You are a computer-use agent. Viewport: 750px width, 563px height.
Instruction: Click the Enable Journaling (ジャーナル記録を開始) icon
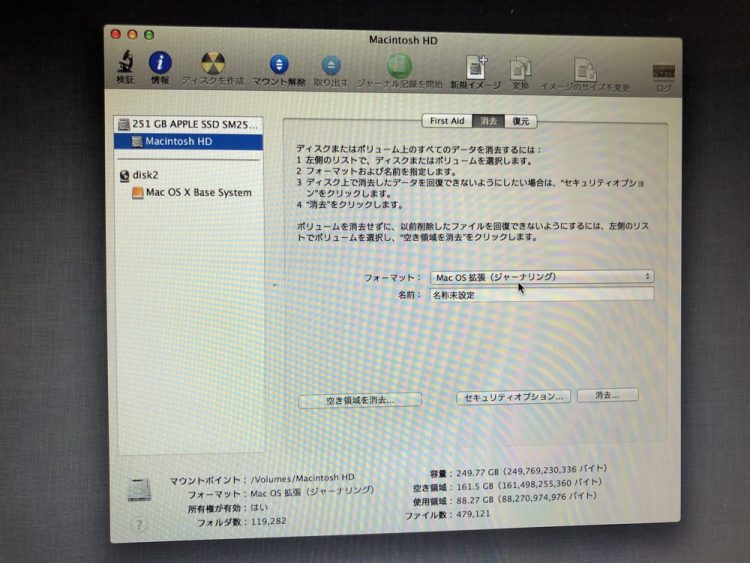pyautogui.click(x=399, y=66)
